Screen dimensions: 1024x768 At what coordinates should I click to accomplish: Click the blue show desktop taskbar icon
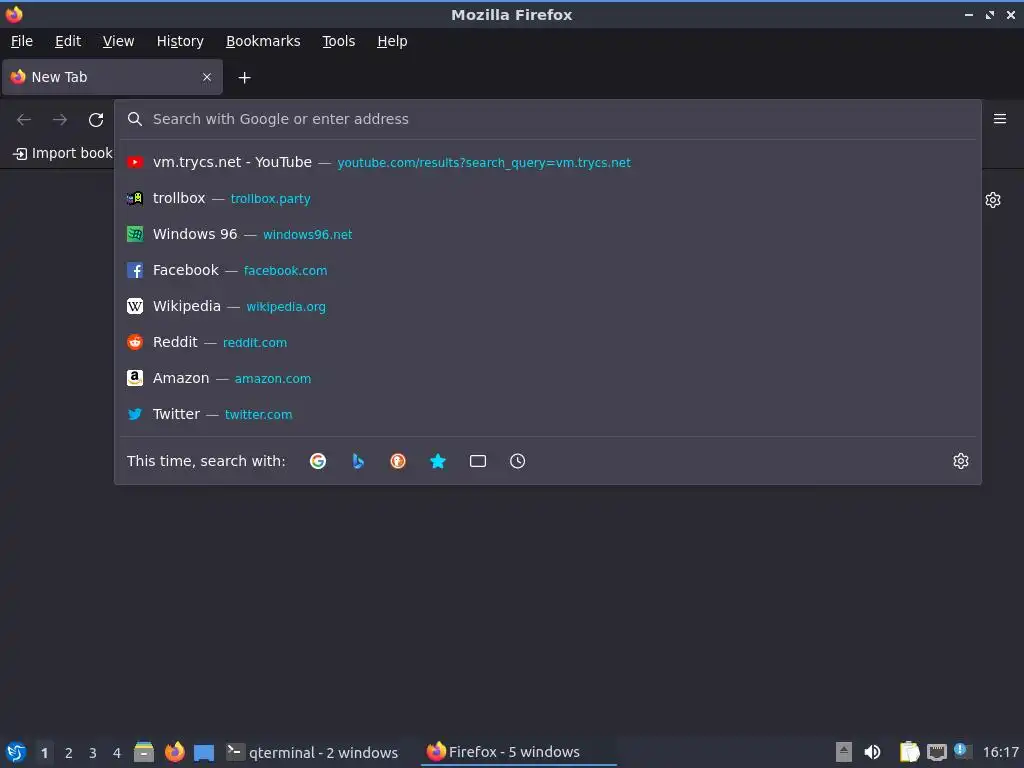(204, 753)
